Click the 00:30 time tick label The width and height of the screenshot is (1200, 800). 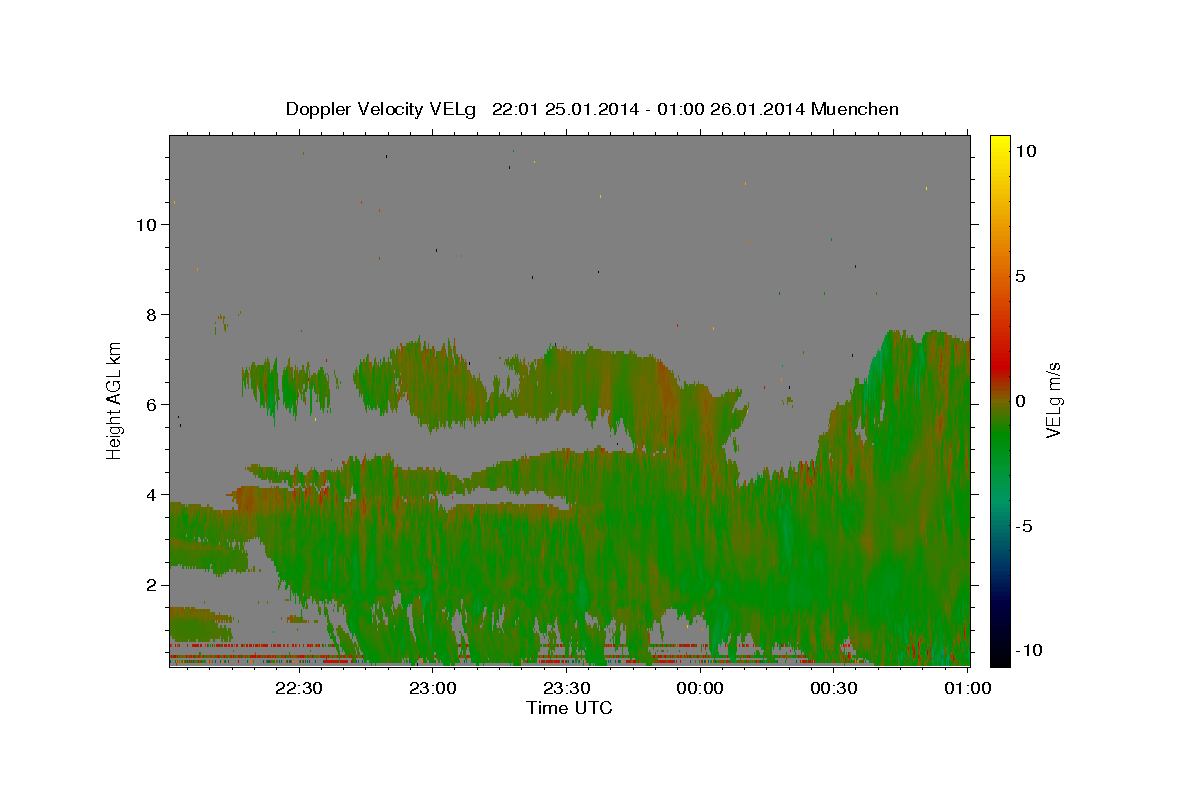tap(833, 688)
